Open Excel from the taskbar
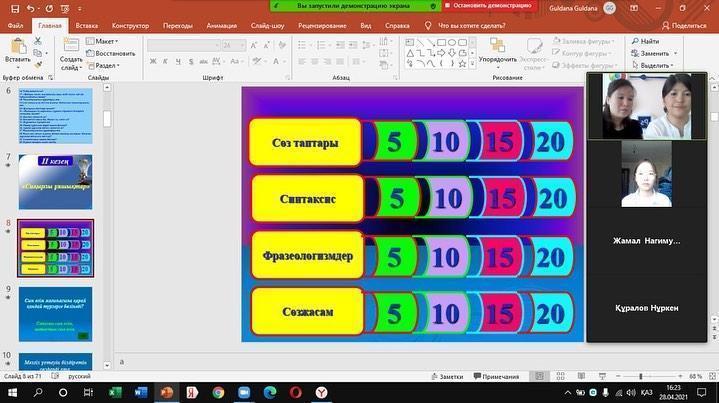Image resolution: width=719 pixels, height=403 pixels. click(114, 392)
